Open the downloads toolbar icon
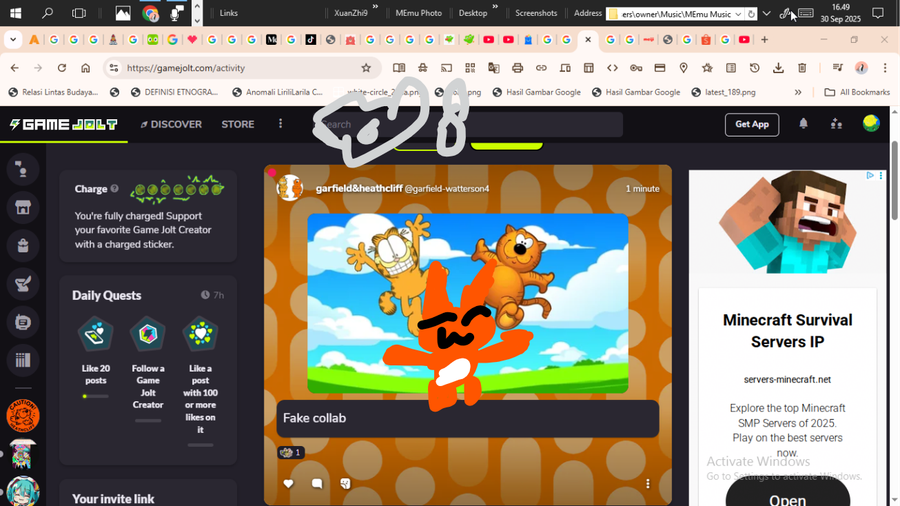The width and height of the screenshot is (900, 506). coord(778,68)
